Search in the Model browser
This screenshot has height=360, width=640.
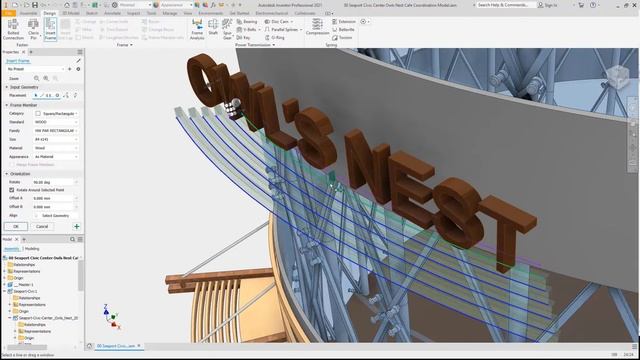(x=72, y=239)
